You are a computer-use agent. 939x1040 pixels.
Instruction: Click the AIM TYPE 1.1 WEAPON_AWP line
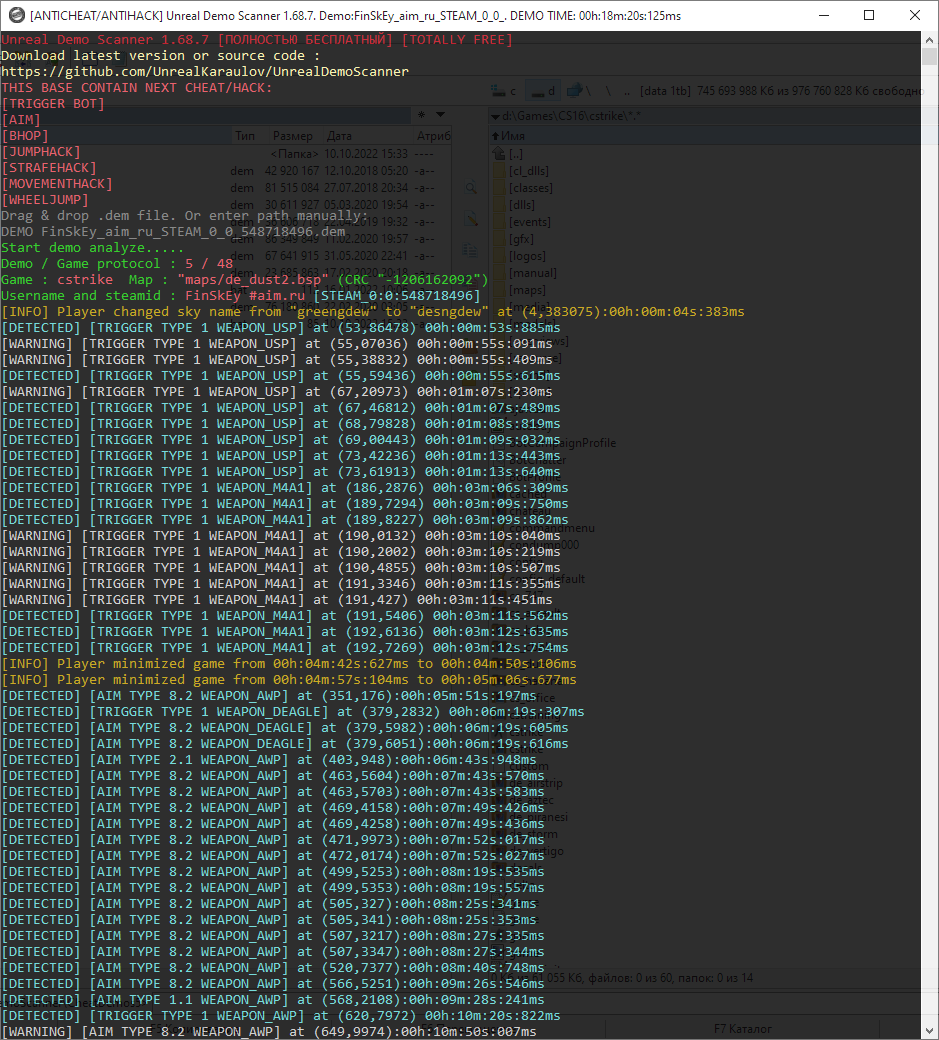(x=273, y=1000)
